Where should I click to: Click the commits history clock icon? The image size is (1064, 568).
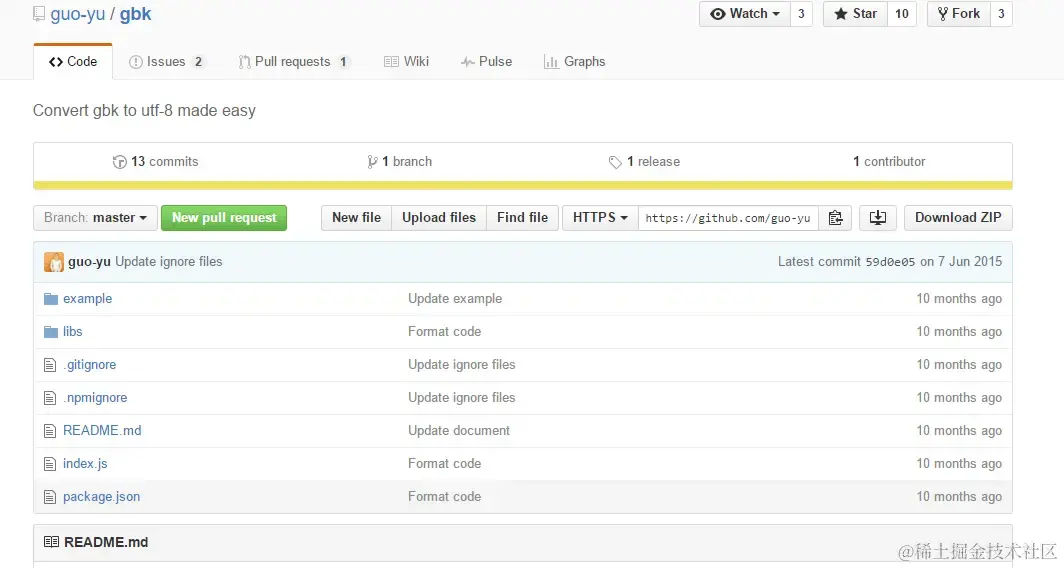pos(119,162)
